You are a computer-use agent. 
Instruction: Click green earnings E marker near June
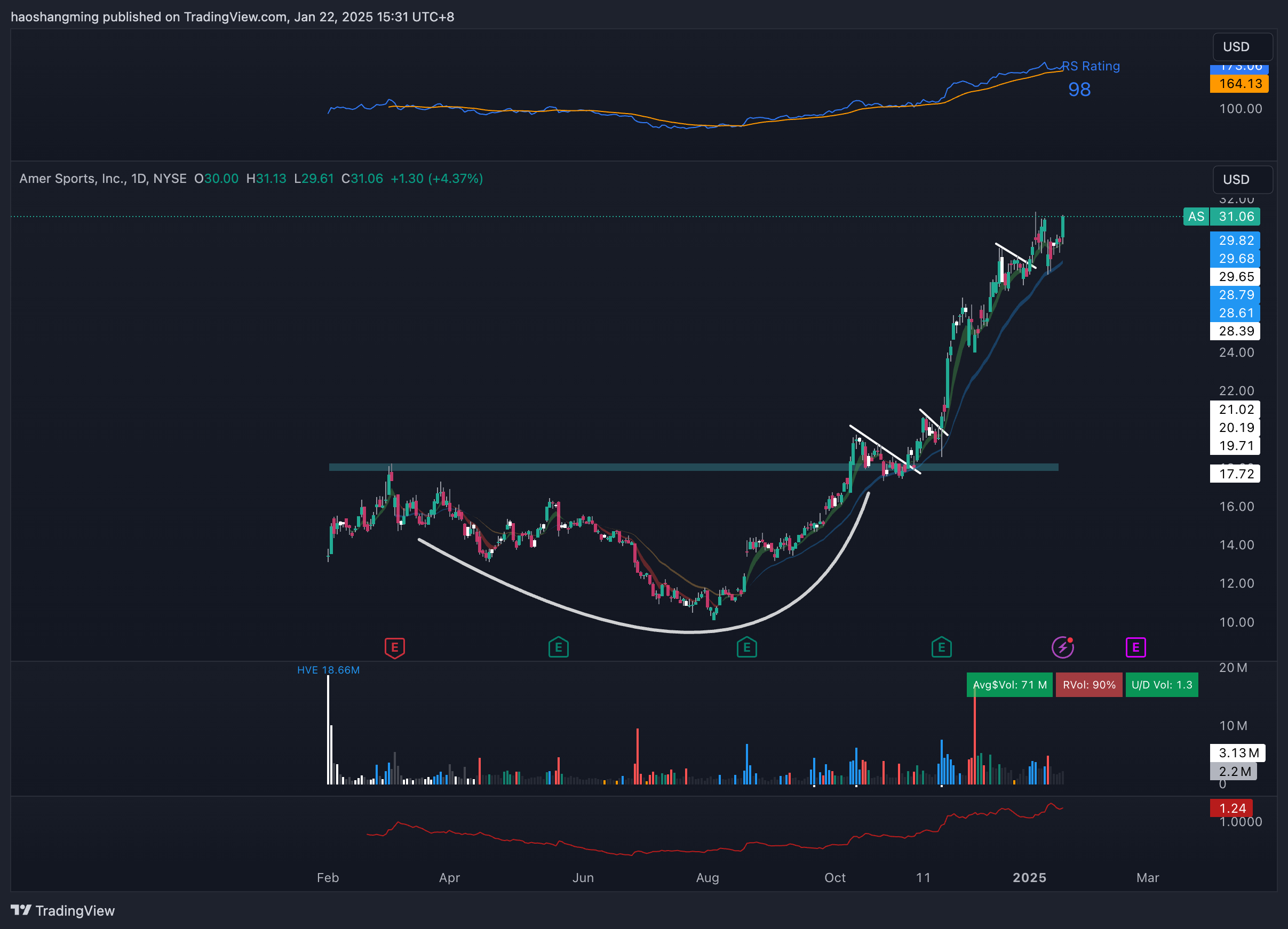coord(558,647)
